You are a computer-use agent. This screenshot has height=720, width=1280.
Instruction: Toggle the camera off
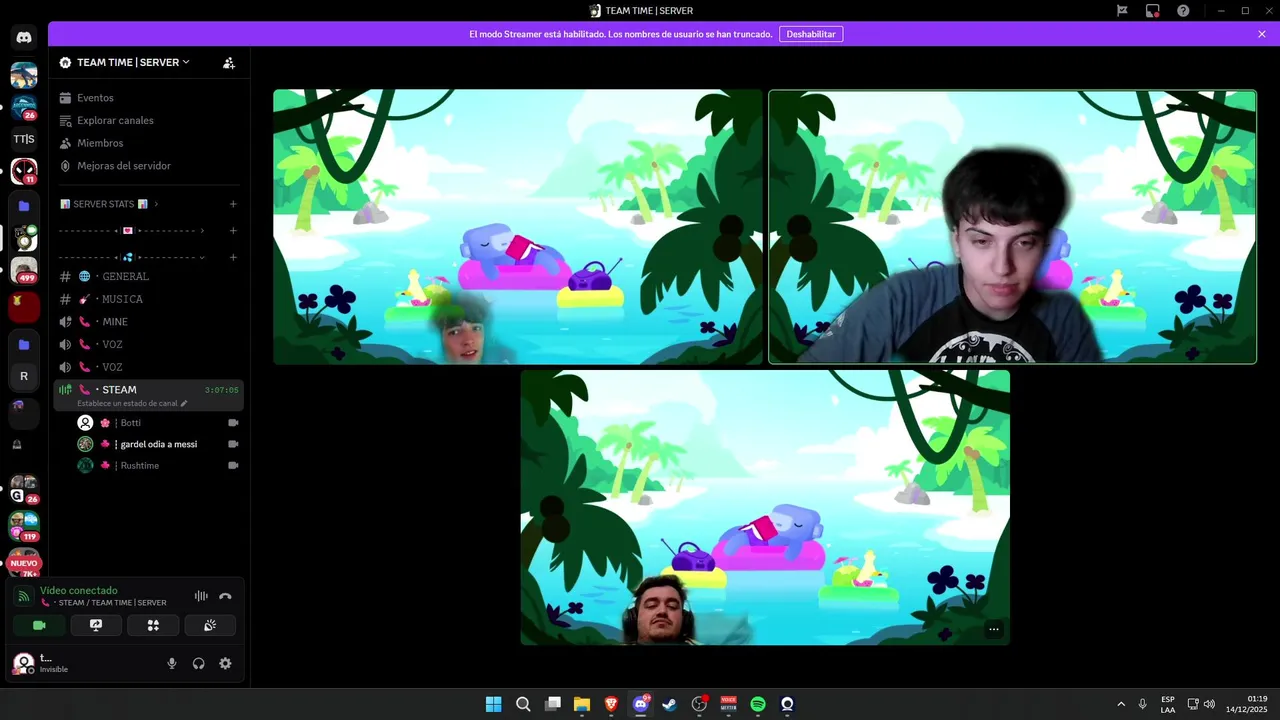pyautogui.click(x=39, y=625)
